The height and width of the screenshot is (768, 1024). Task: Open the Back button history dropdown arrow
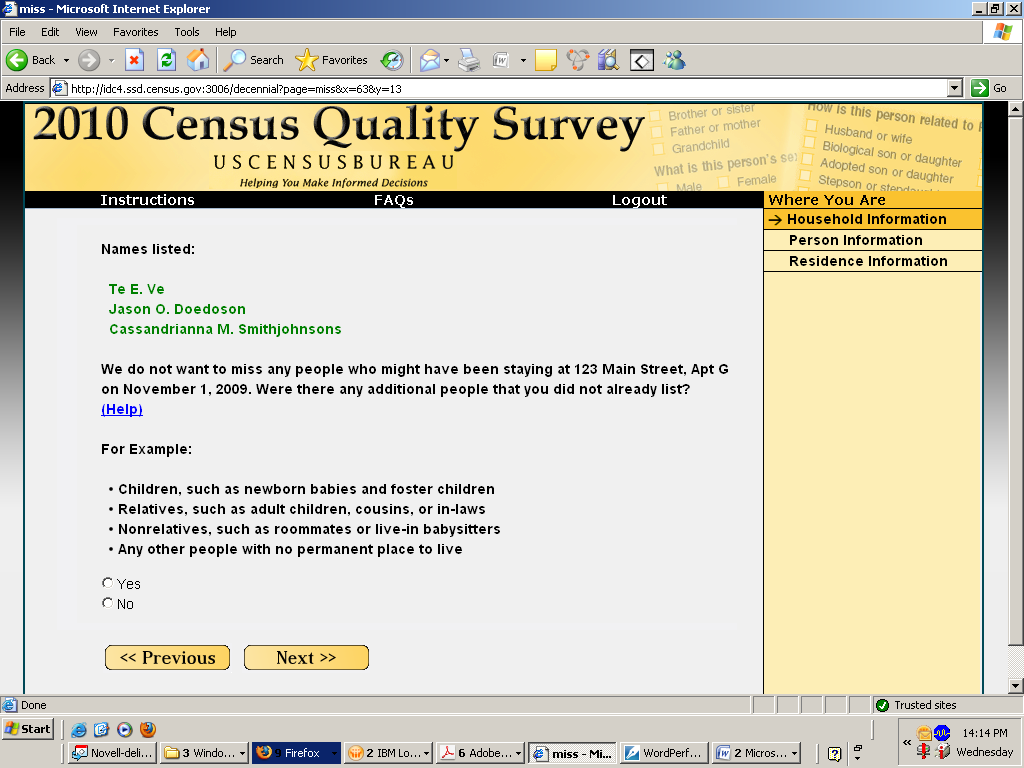tap(66, 60)
